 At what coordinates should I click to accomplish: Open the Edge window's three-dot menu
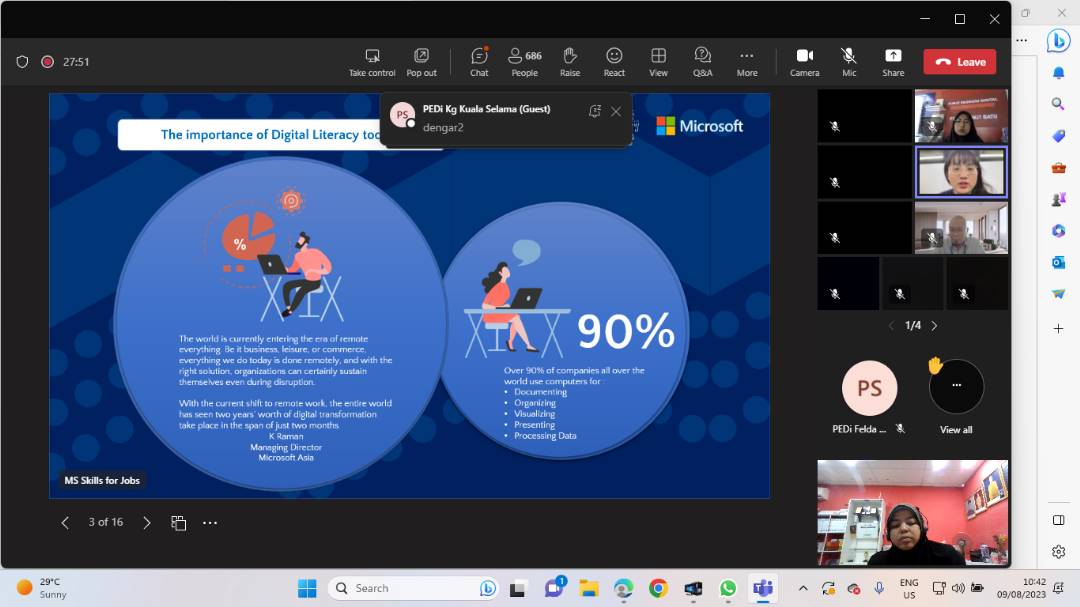tap(1021, 40)
